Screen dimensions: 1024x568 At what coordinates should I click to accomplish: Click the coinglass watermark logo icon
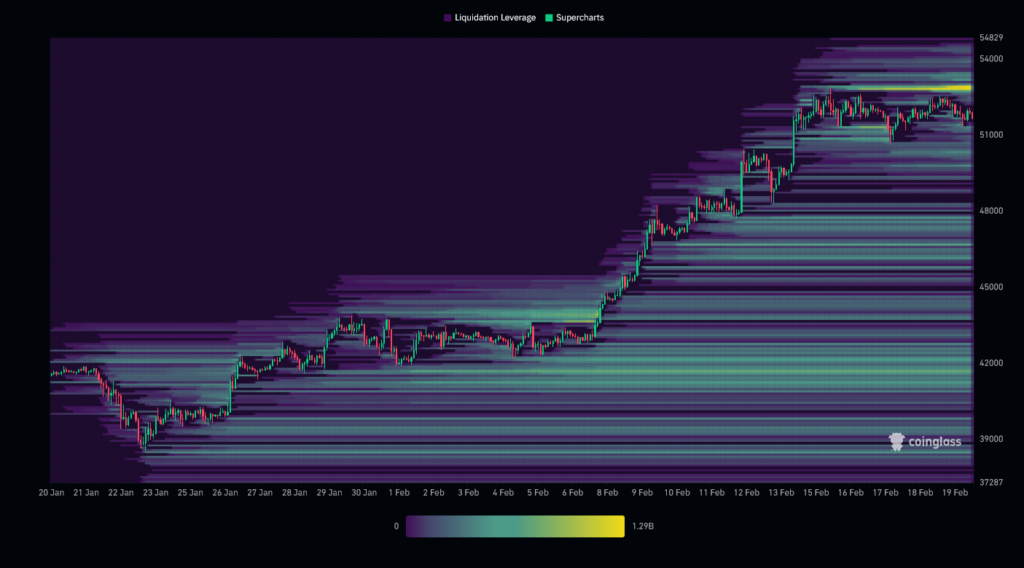coord(897,441)
